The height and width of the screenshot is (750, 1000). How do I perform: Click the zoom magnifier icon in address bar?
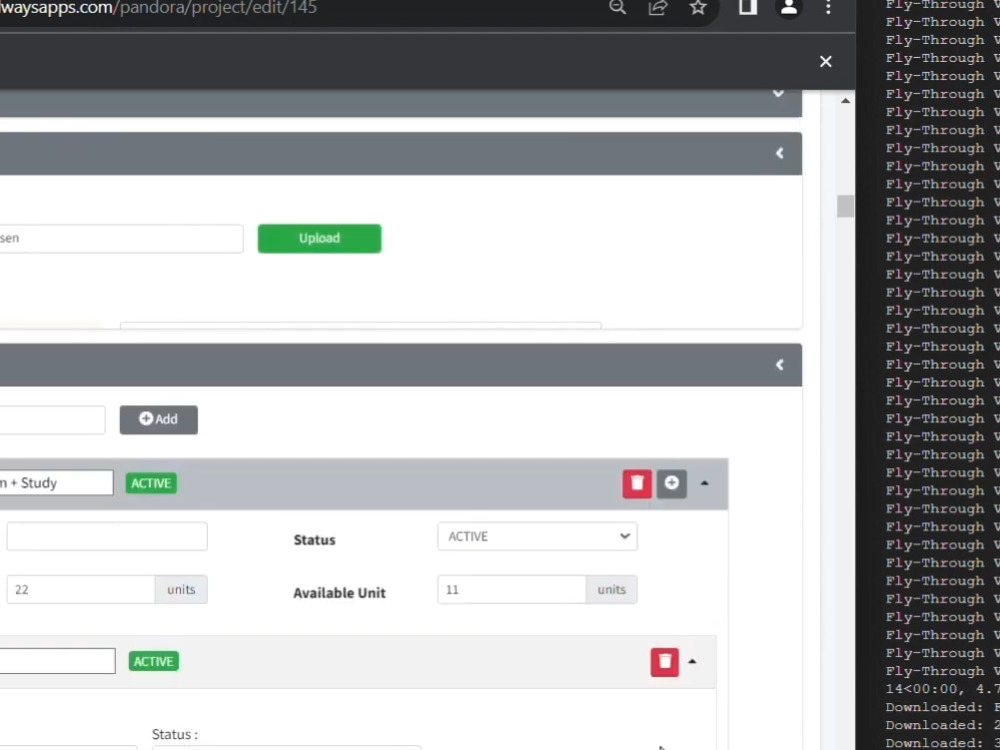tap(617, 8)
